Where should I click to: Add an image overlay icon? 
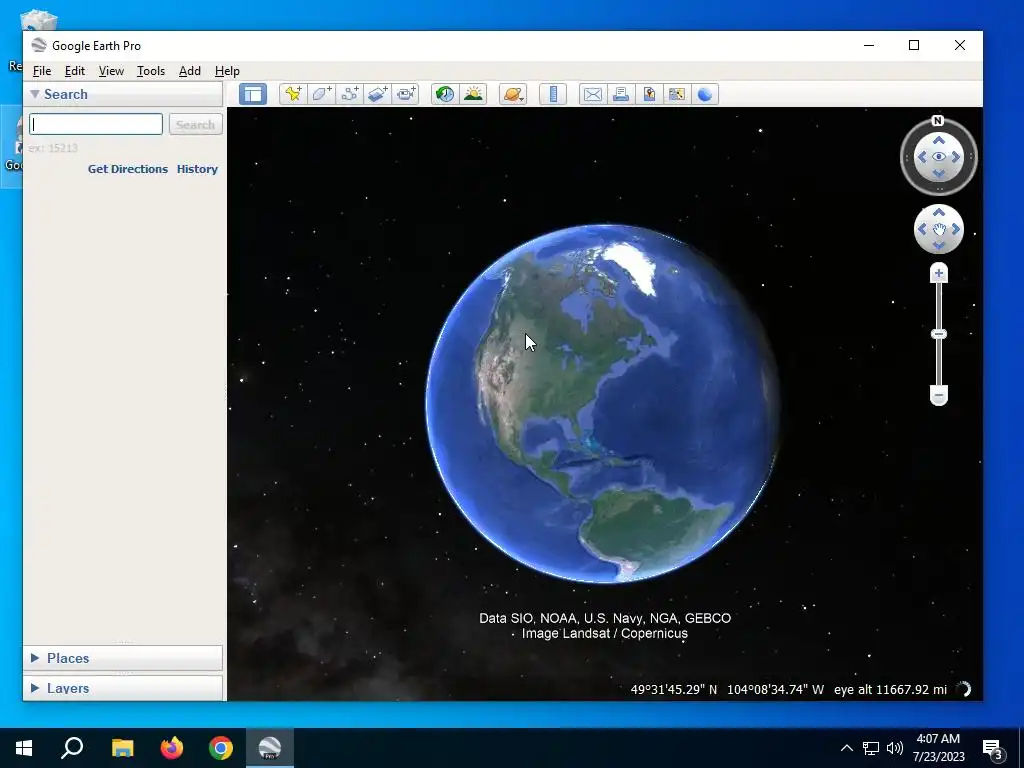coord(377,94)
